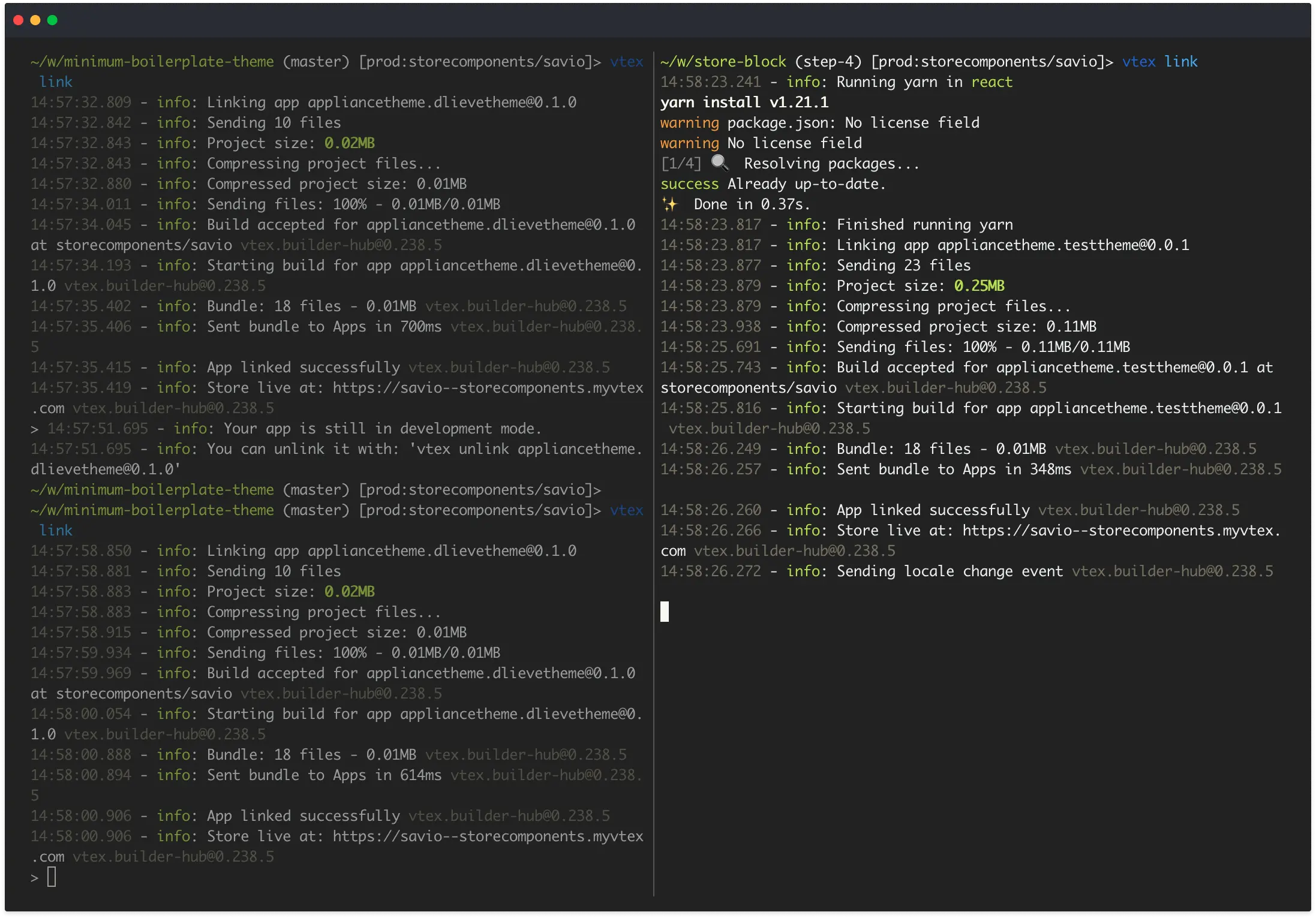
Task: Select the blue vtex link command text
Action: pyautogui.click(x=1160, y=61)
